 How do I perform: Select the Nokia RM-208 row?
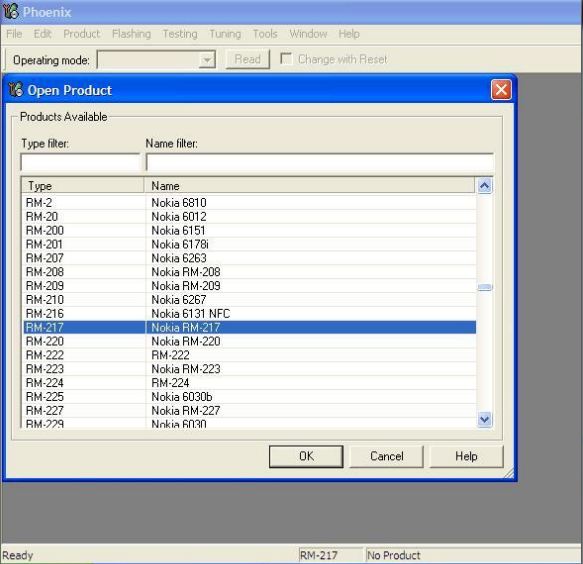click(x=249, y=272)
